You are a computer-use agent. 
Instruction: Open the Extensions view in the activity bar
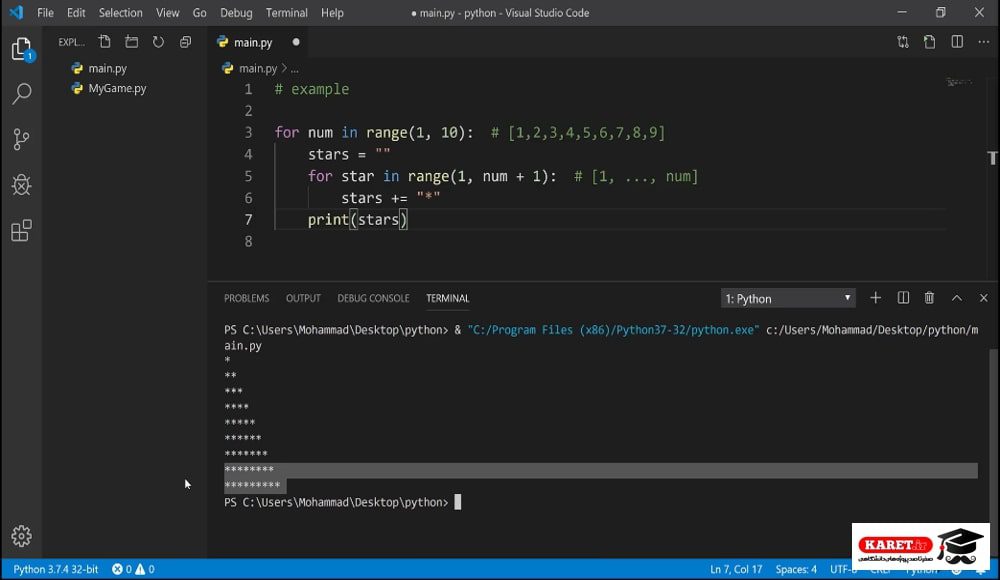click(21, 230)
